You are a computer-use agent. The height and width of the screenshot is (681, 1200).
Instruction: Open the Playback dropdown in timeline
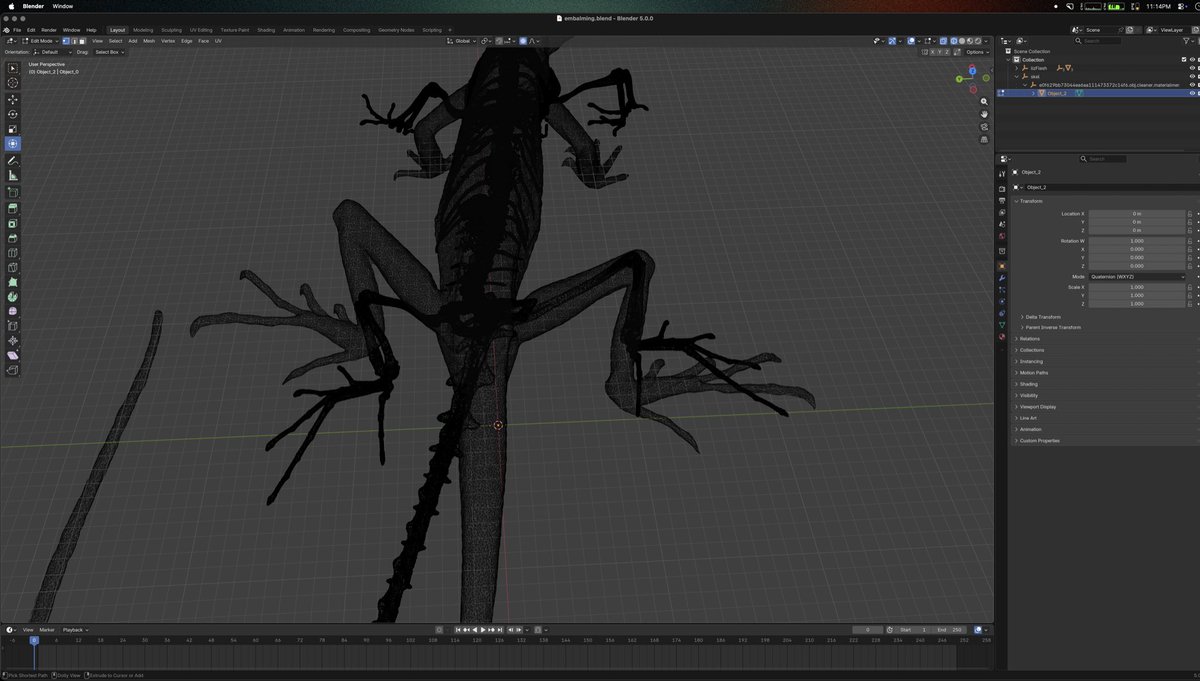click(x=76, y=630)
